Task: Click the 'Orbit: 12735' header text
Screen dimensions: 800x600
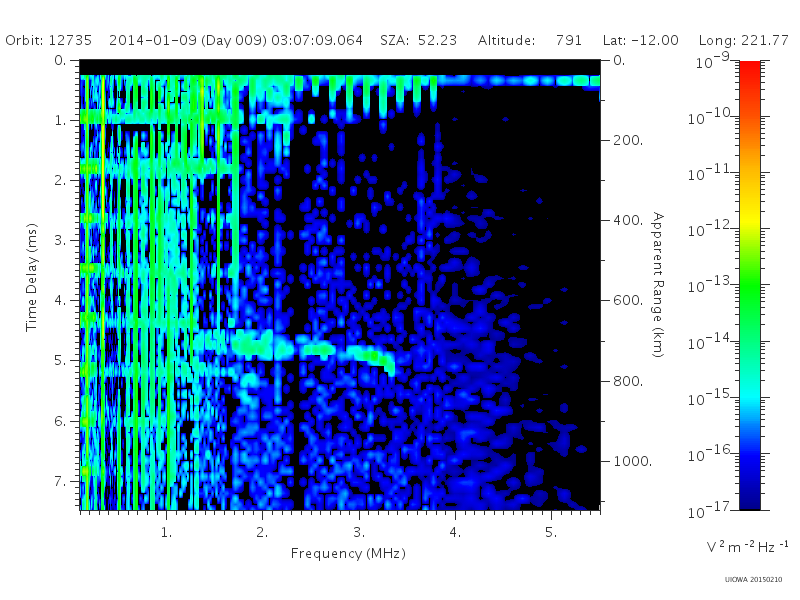Action: (48, 40)
